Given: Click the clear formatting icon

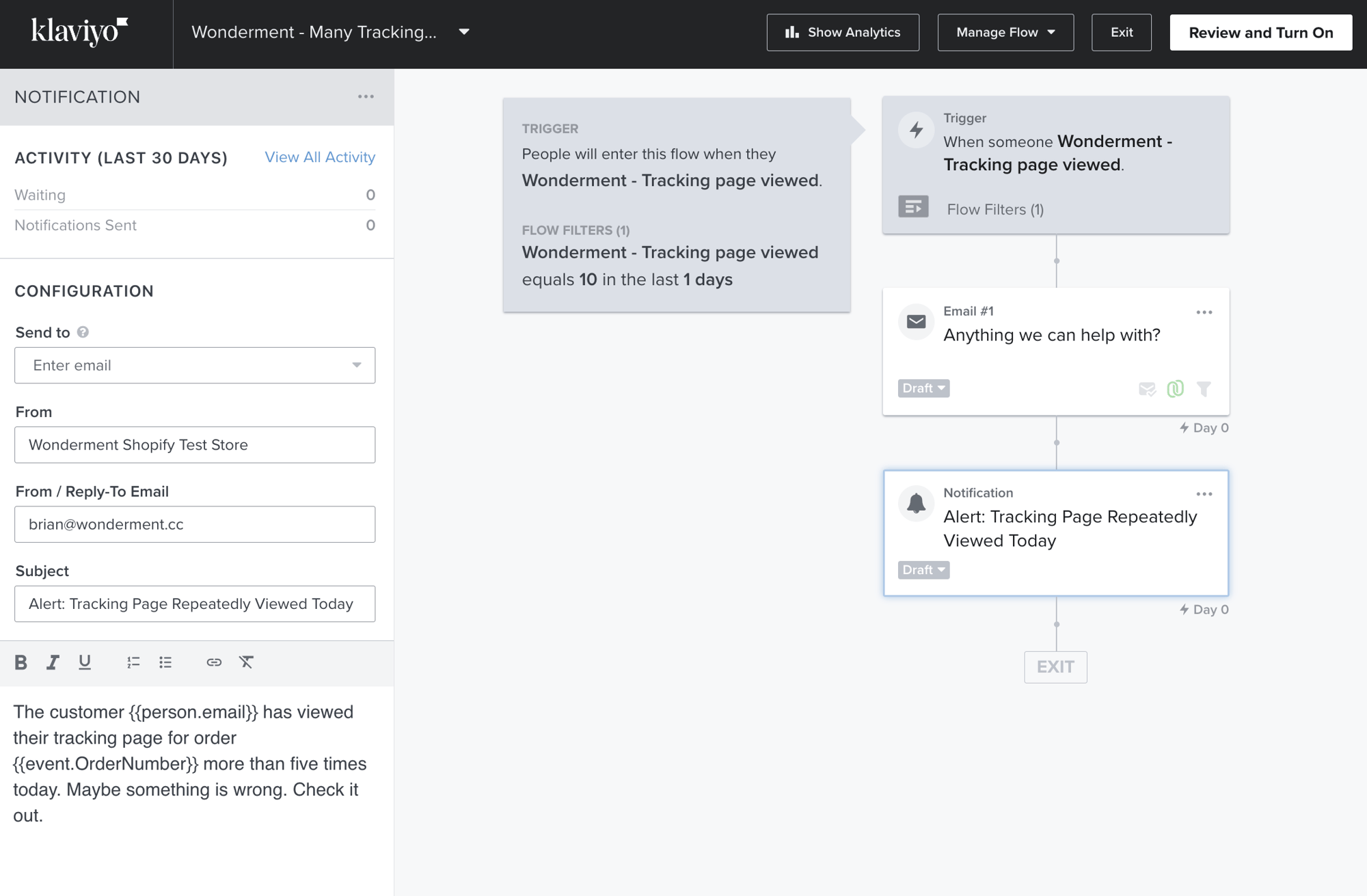Looking at the screenshot, I should tap(246, 661).
